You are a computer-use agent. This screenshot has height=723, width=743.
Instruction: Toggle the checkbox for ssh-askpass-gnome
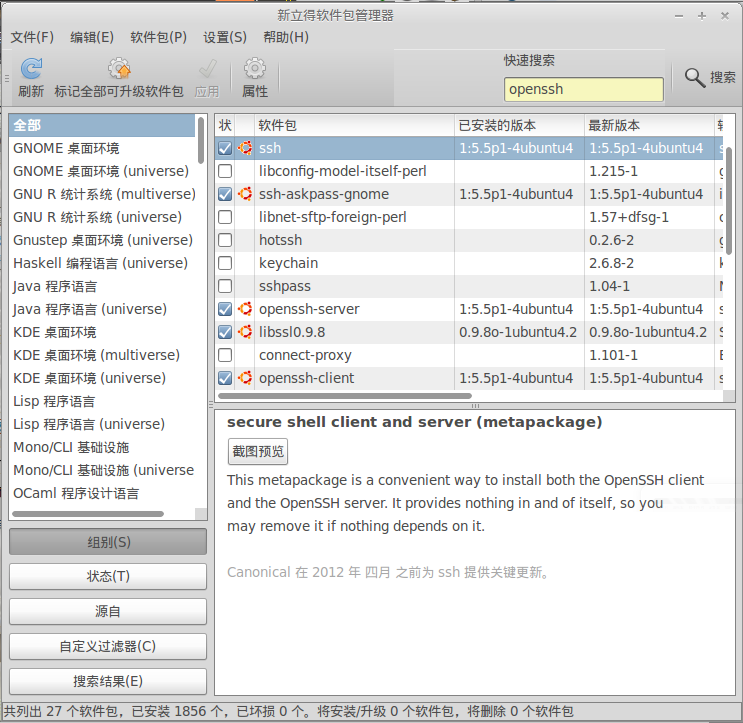pos(225,194)
